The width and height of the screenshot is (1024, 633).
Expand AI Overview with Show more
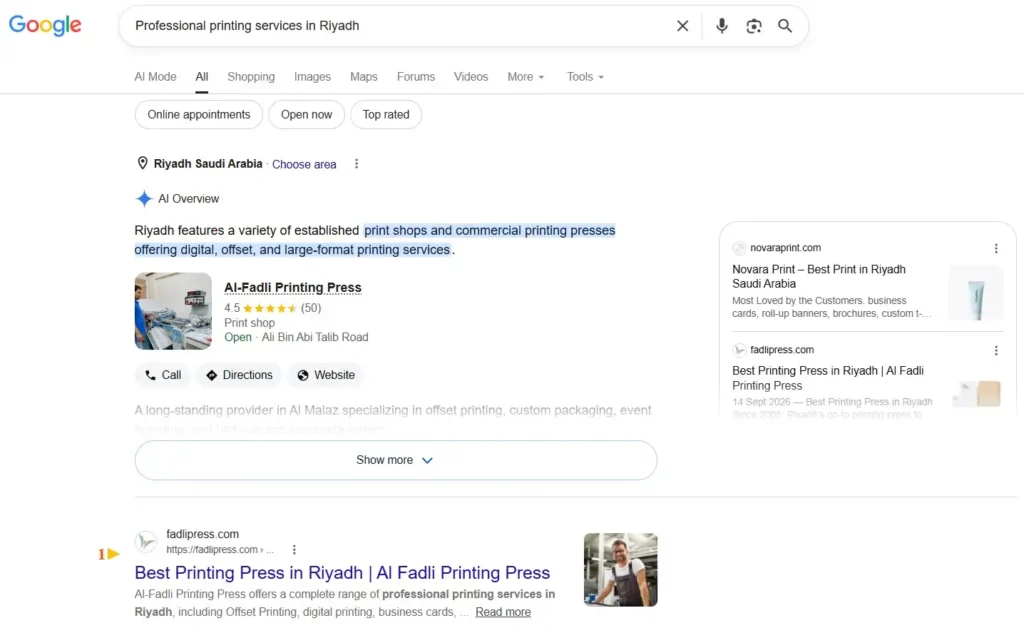396,460
